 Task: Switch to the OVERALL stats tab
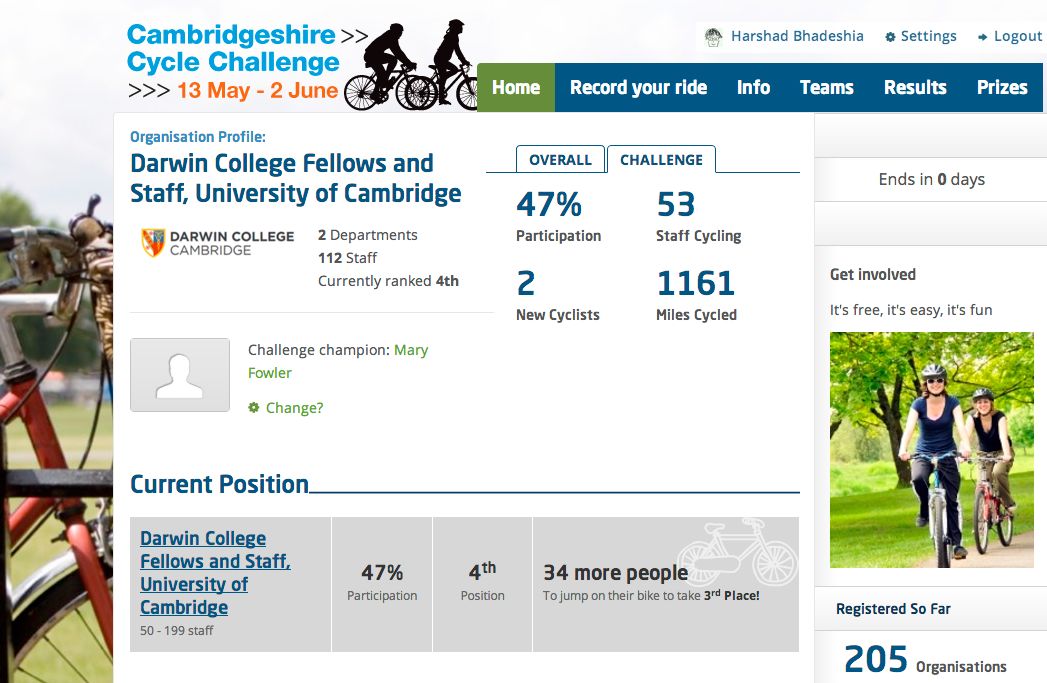point(560,160)
